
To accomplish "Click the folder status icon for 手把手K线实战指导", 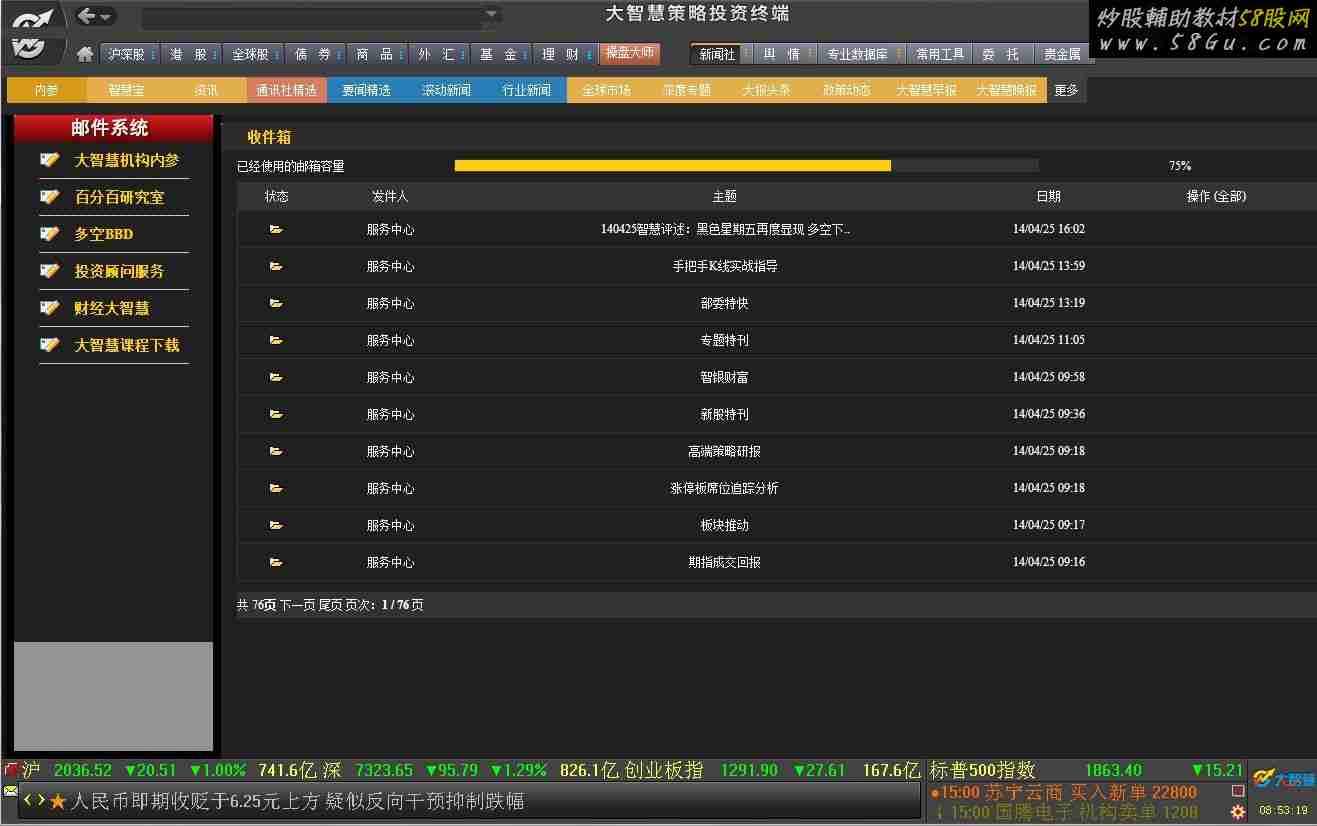I will (276, 267).
